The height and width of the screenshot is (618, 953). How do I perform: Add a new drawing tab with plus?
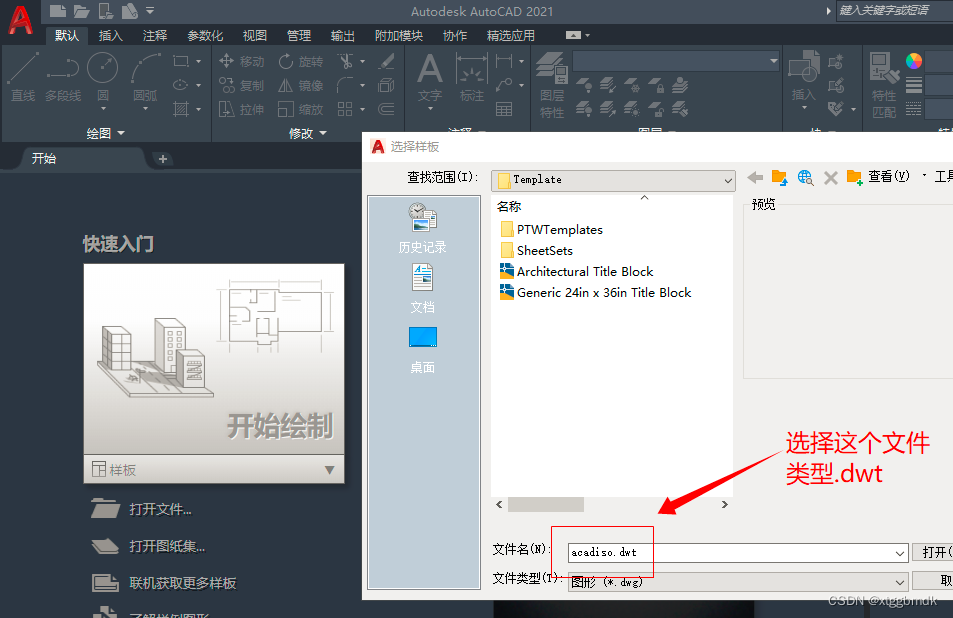[x=162, y=159]
